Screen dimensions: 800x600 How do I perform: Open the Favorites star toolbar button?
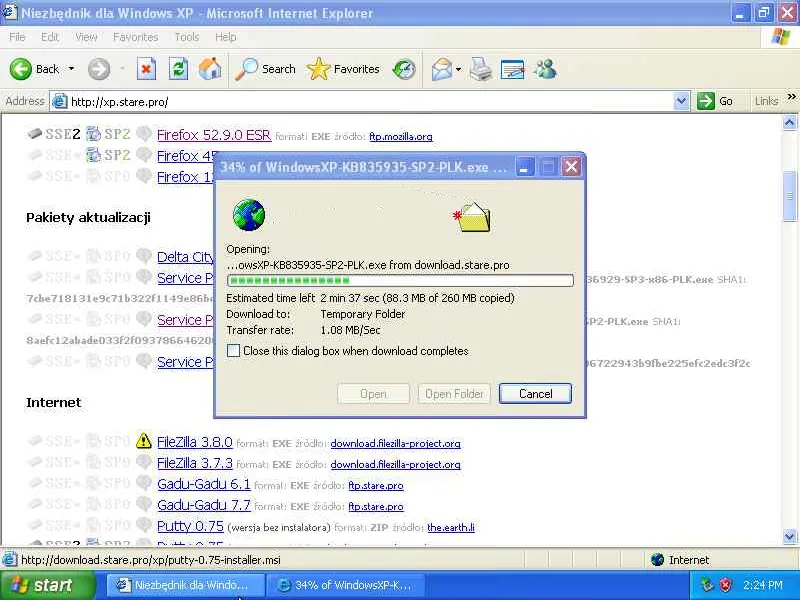point(343,69)
